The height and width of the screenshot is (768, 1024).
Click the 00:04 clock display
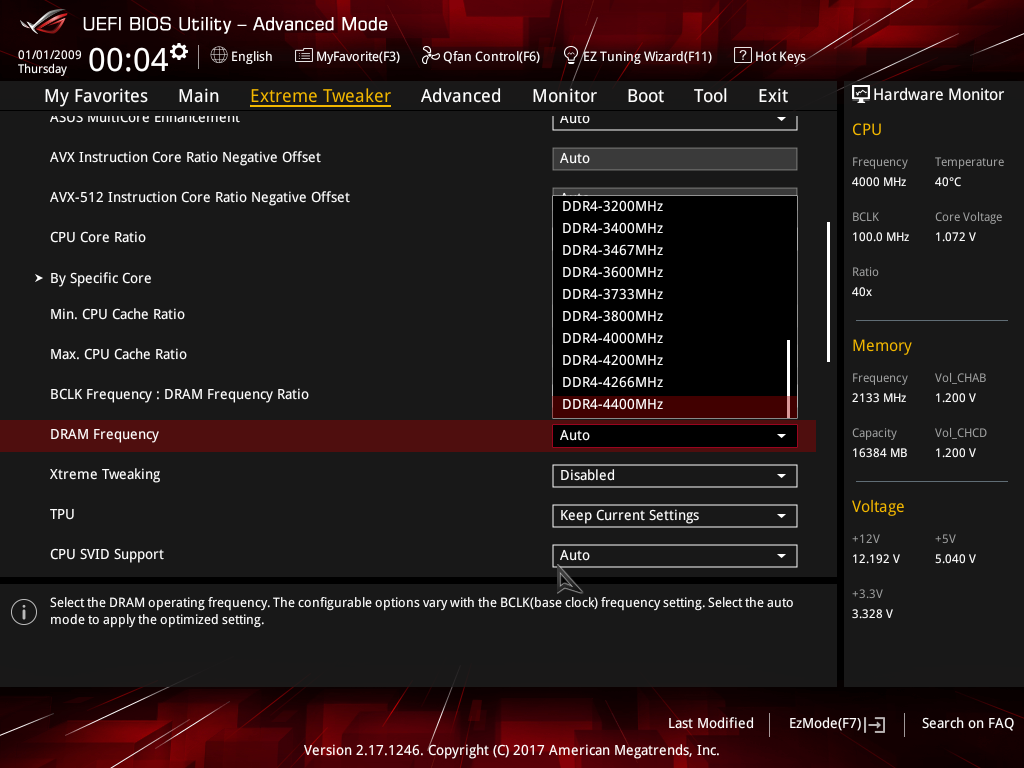(128, 60)
